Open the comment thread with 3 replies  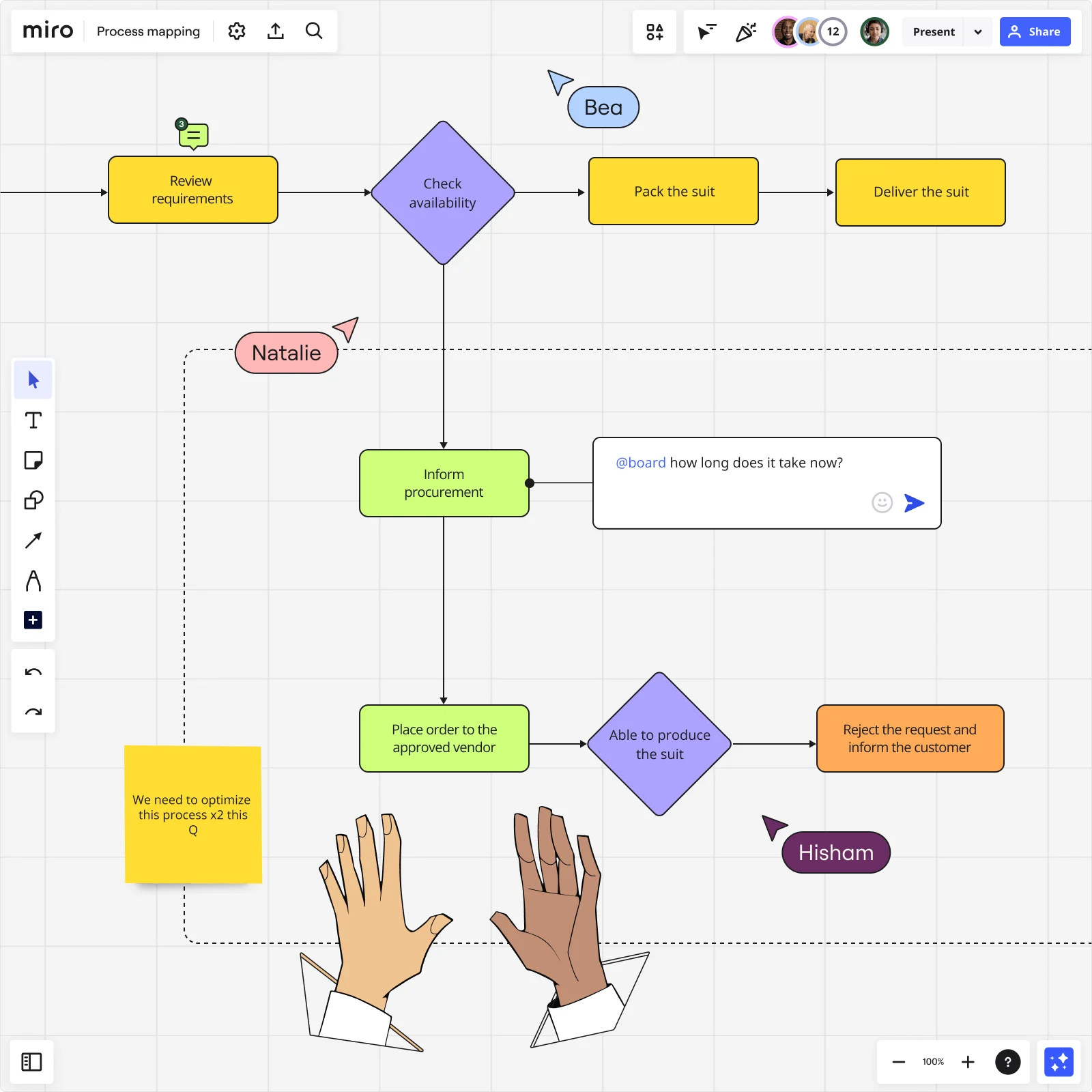pos(192,134)
